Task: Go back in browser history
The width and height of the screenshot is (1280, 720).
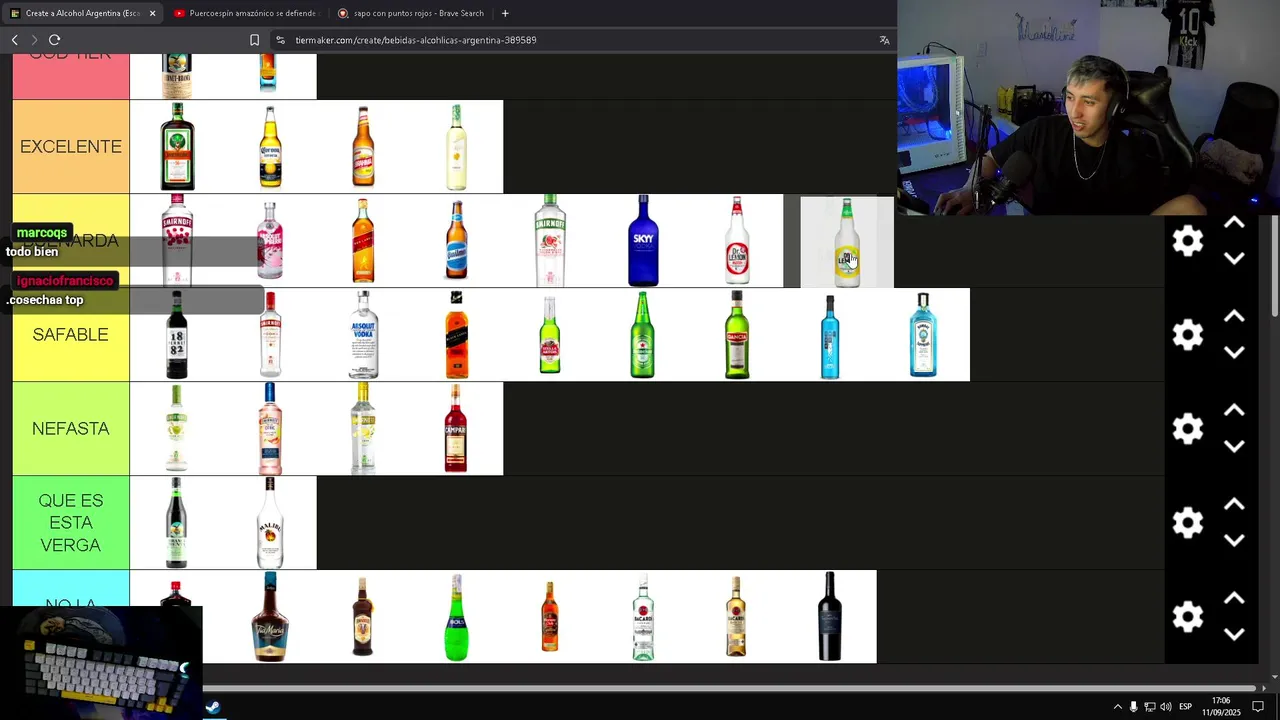Action: pyautogui.click(x=14, y=40)
